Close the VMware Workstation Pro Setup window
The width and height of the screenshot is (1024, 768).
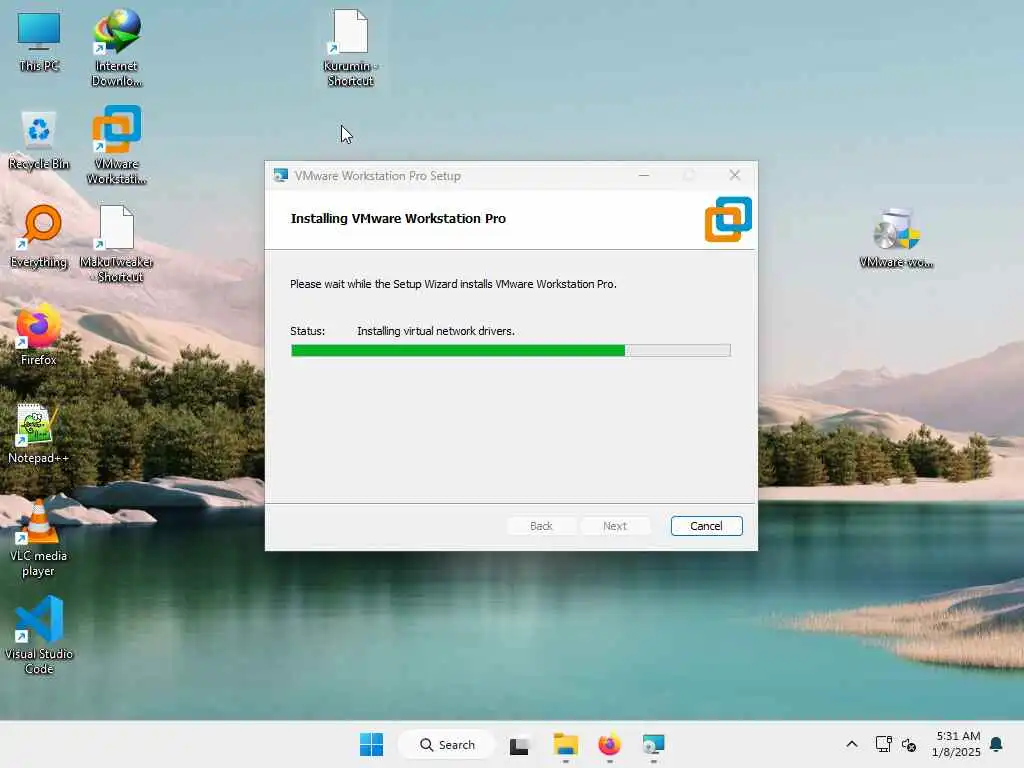coord(735,175)
